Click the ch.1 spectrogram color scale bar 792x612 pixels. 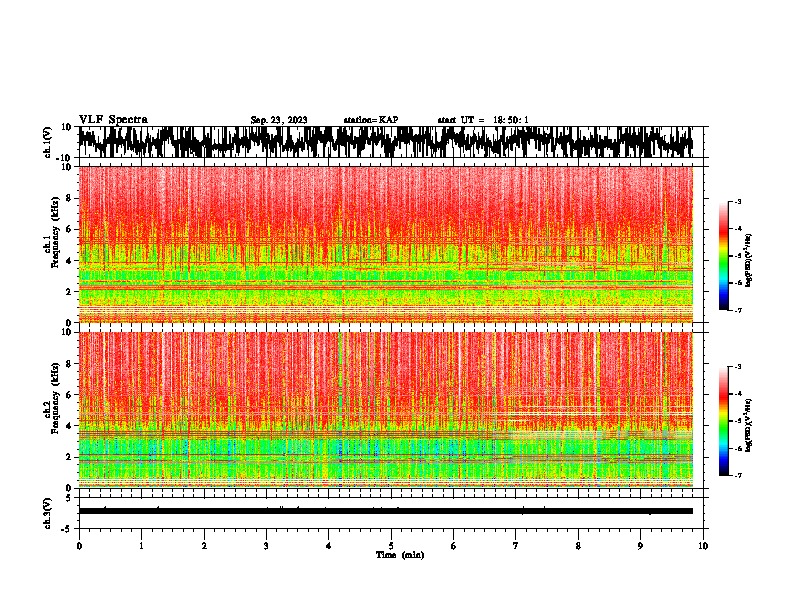[x=723, y=256]
